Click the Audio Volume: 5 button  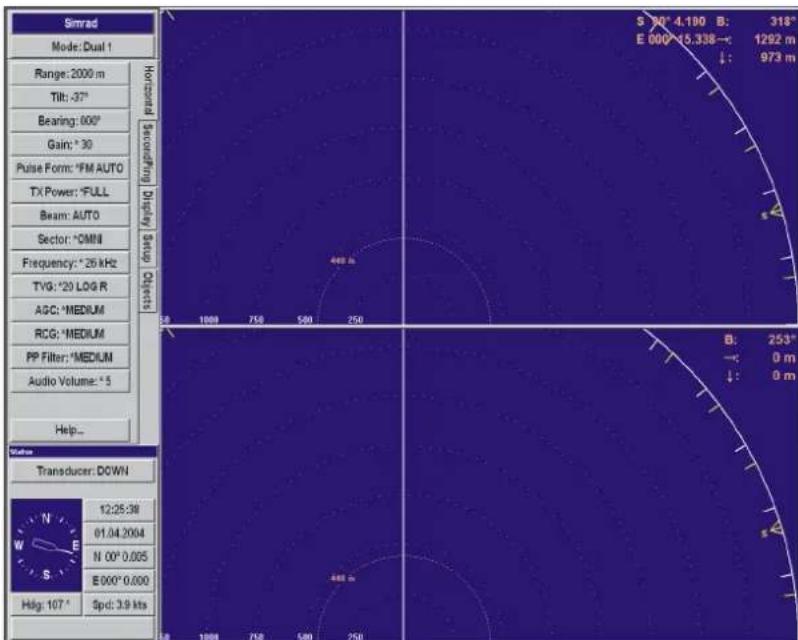point(70,381)
